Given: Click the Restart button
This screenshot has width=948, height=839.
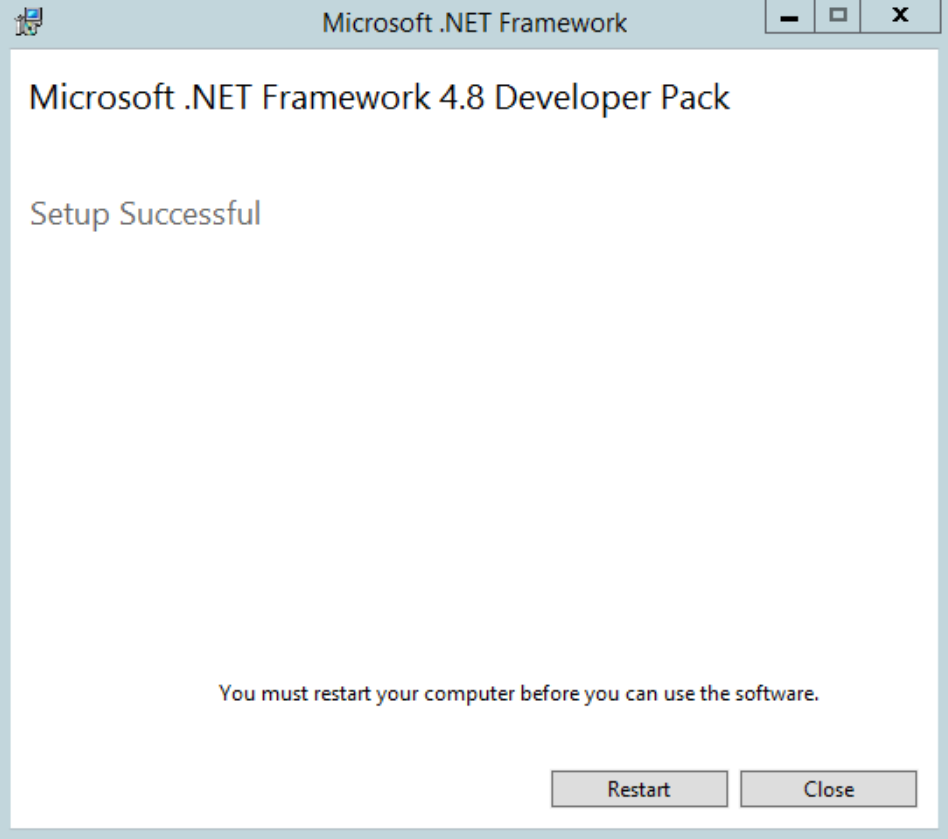Looking at the screenshot, I should tap(639, 789).
